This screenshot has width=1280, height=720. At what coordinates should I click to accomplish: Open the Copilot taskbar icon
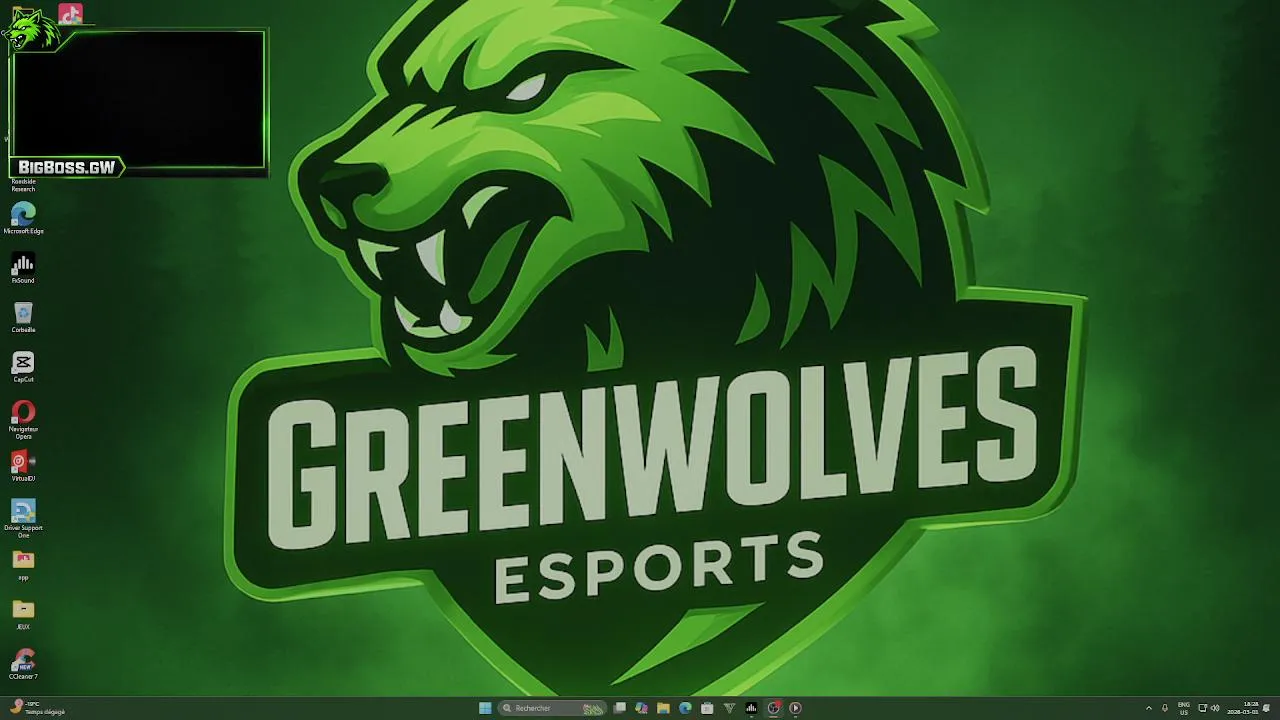click(642, 708)
